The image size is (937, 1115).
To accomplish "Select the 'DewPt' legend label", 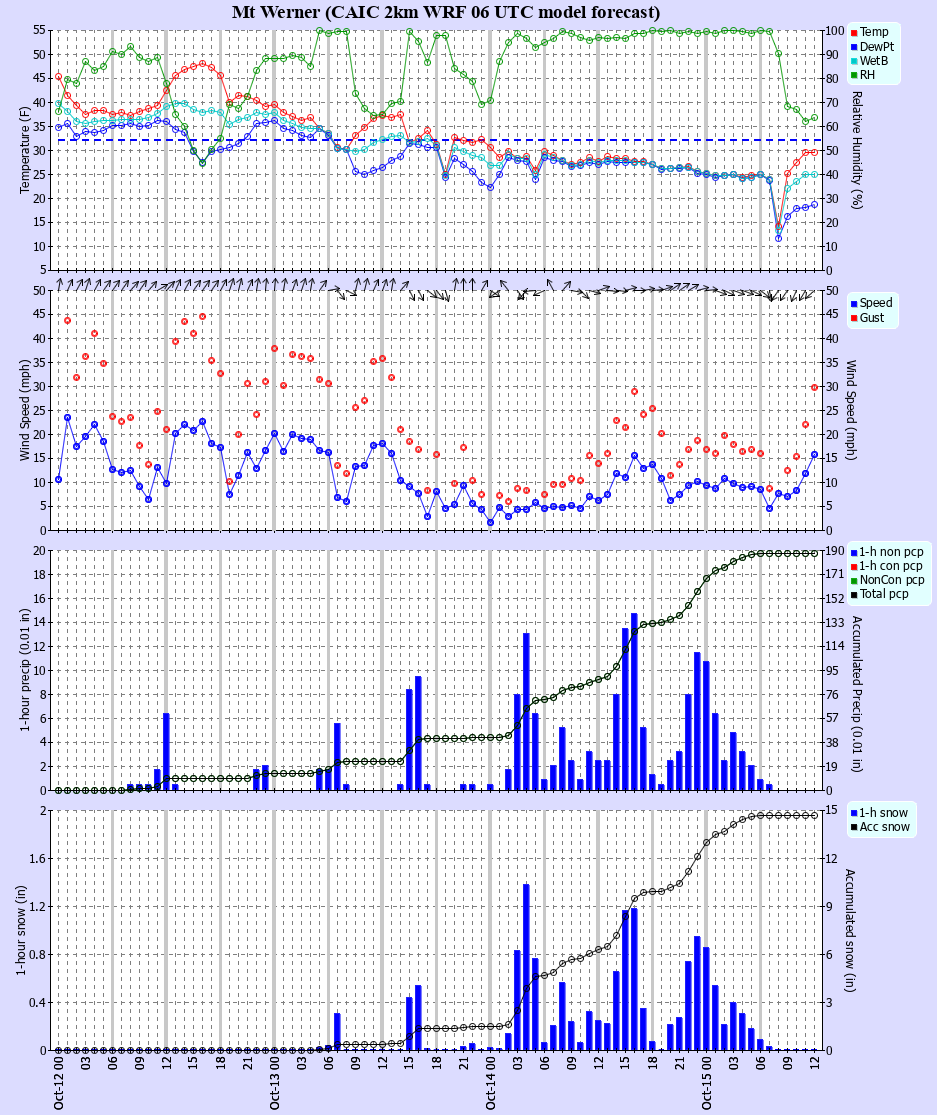I will pos(877,46).
